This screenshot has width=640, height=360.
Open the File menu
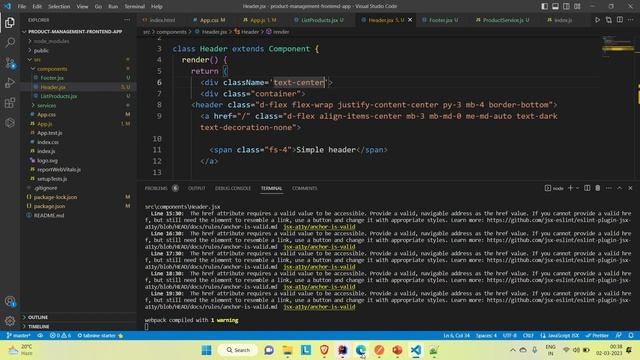pos(22,6)
